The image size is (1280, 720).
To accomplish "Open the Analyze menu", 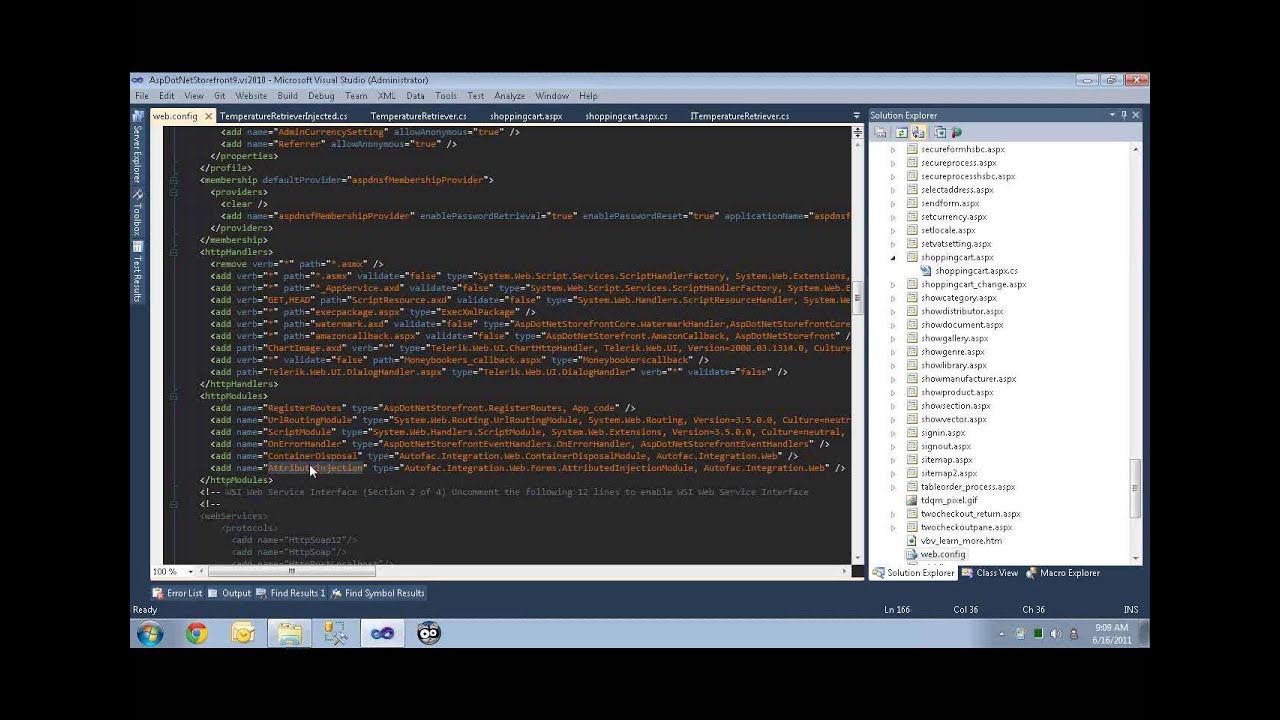I will (509, 96).
